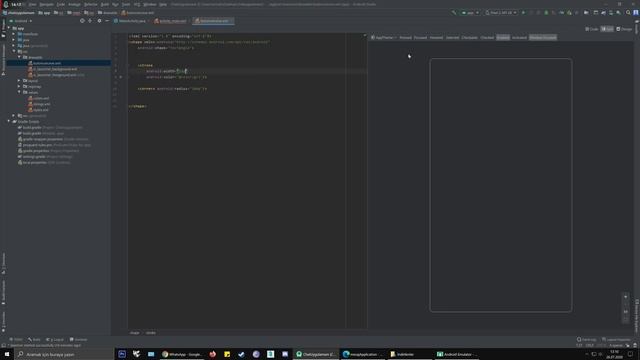The image size is (640, 360).
Task: Open the Help menu
Action: 163,4
